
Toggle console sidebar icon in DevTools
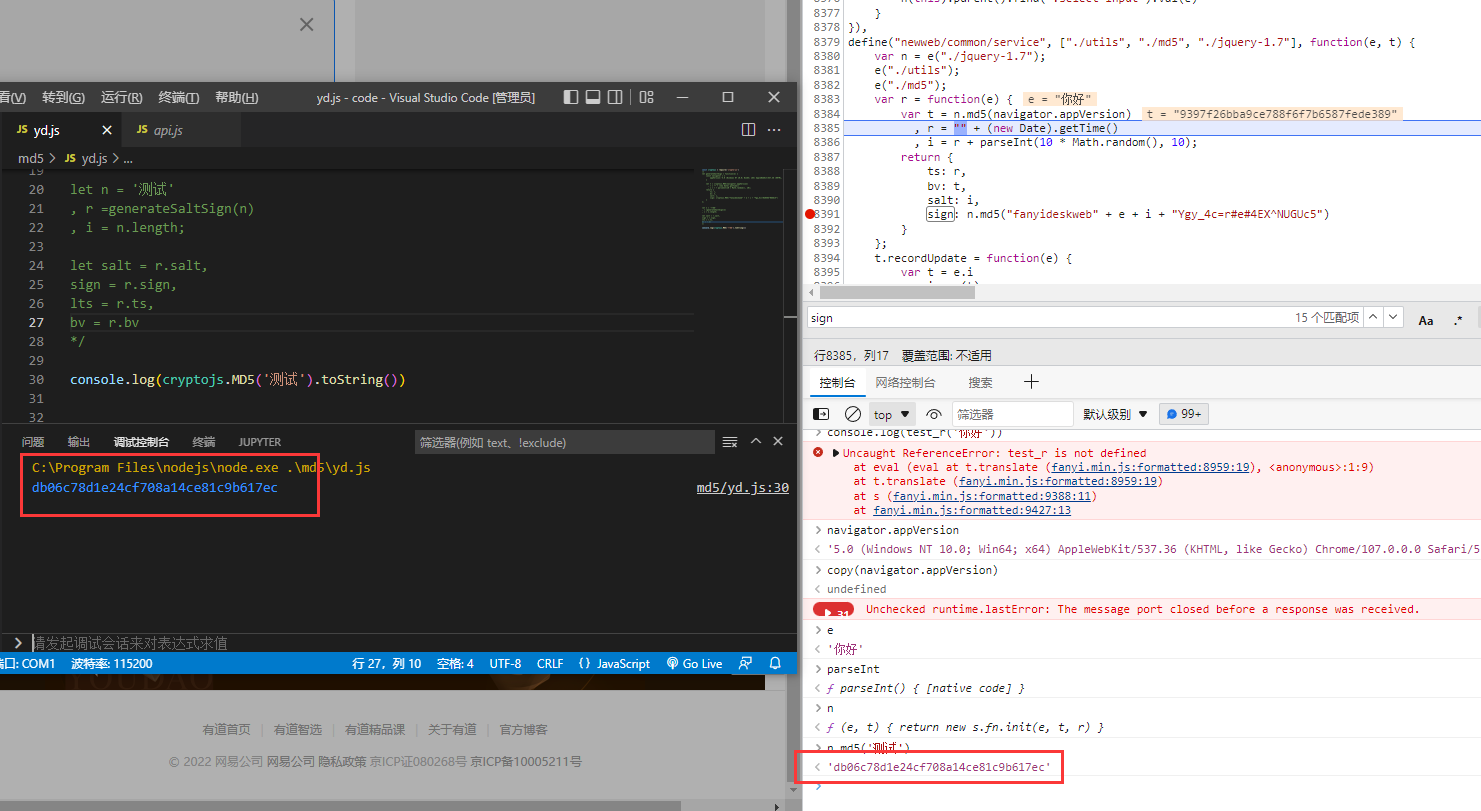tap(821, 414)
